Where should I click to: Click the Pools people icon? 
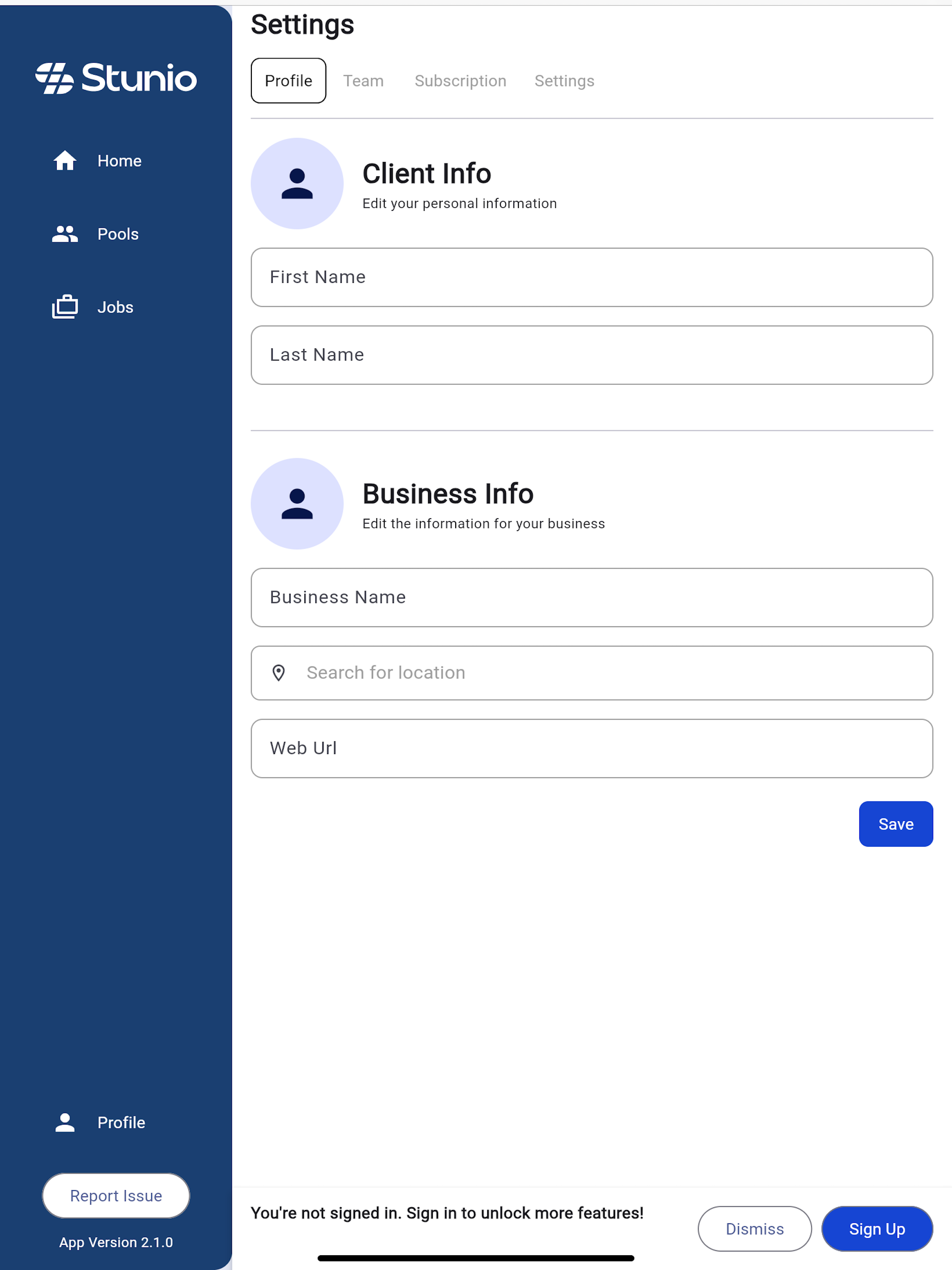65,234
